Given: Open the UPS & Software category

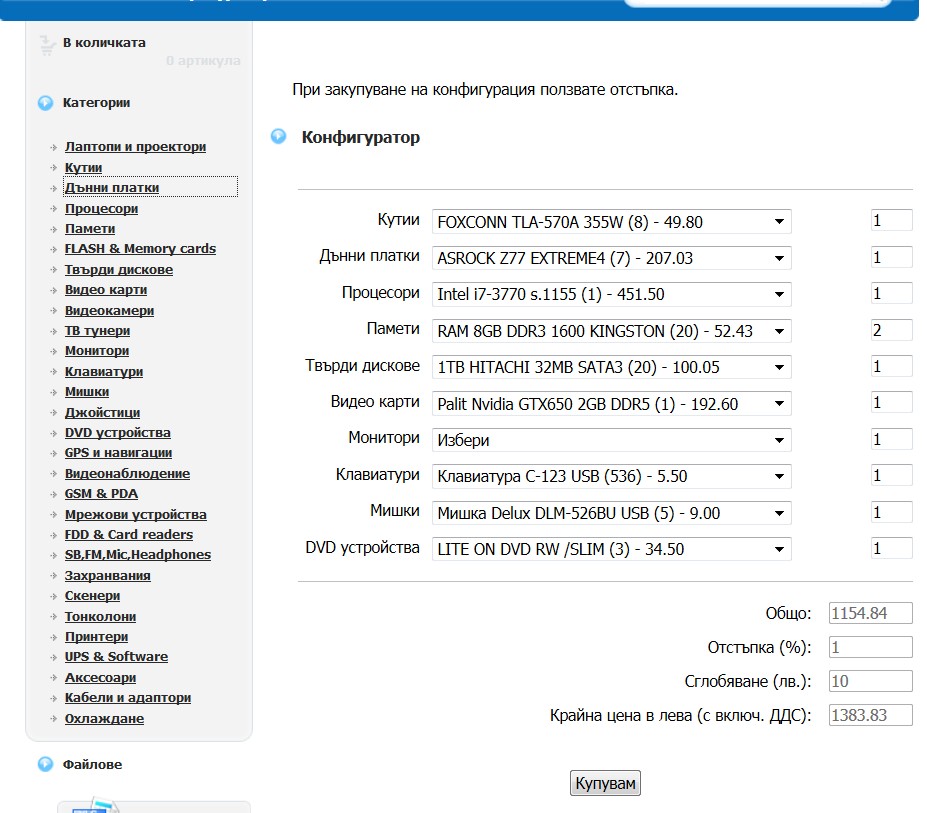Looking at the screenshot, I should pyautogui.click(x=116, y=657).
